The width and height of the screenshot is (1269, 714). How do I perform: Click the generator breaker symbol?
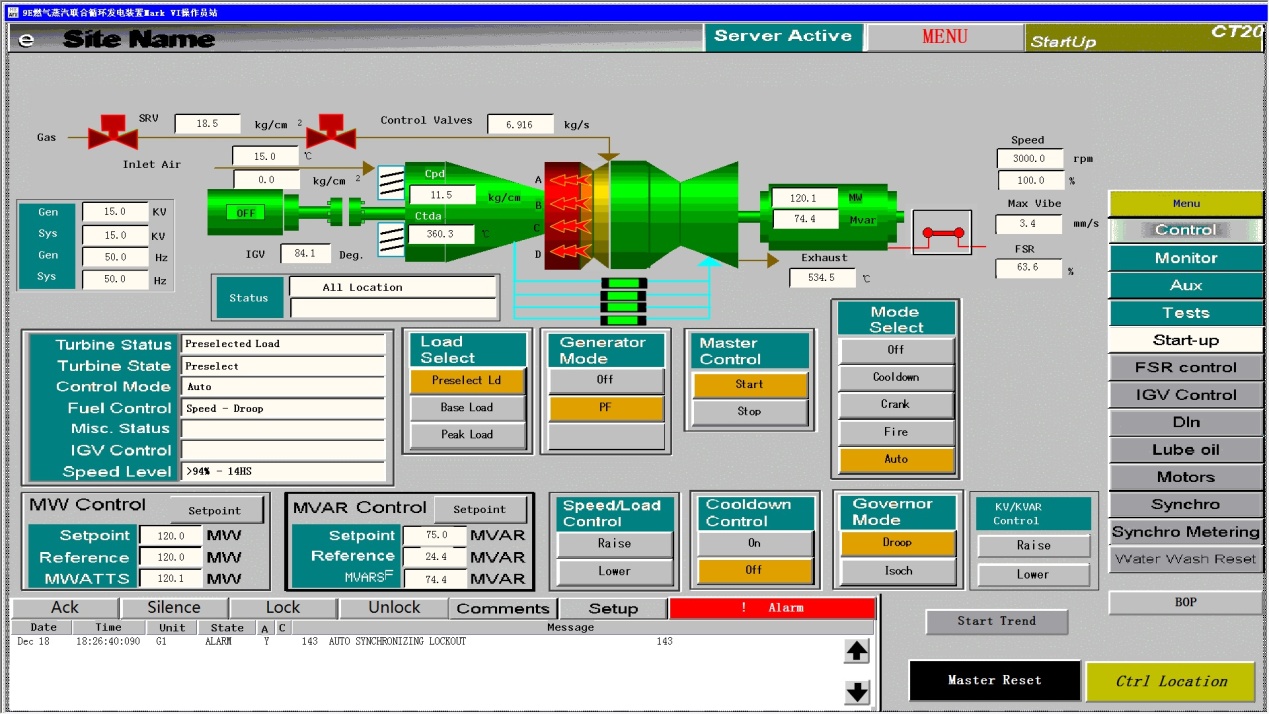click(941, 233)
